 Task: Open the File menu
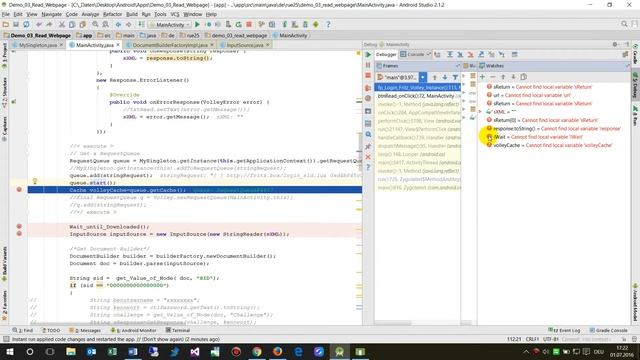pyautogui.click(x=5, y=14)
